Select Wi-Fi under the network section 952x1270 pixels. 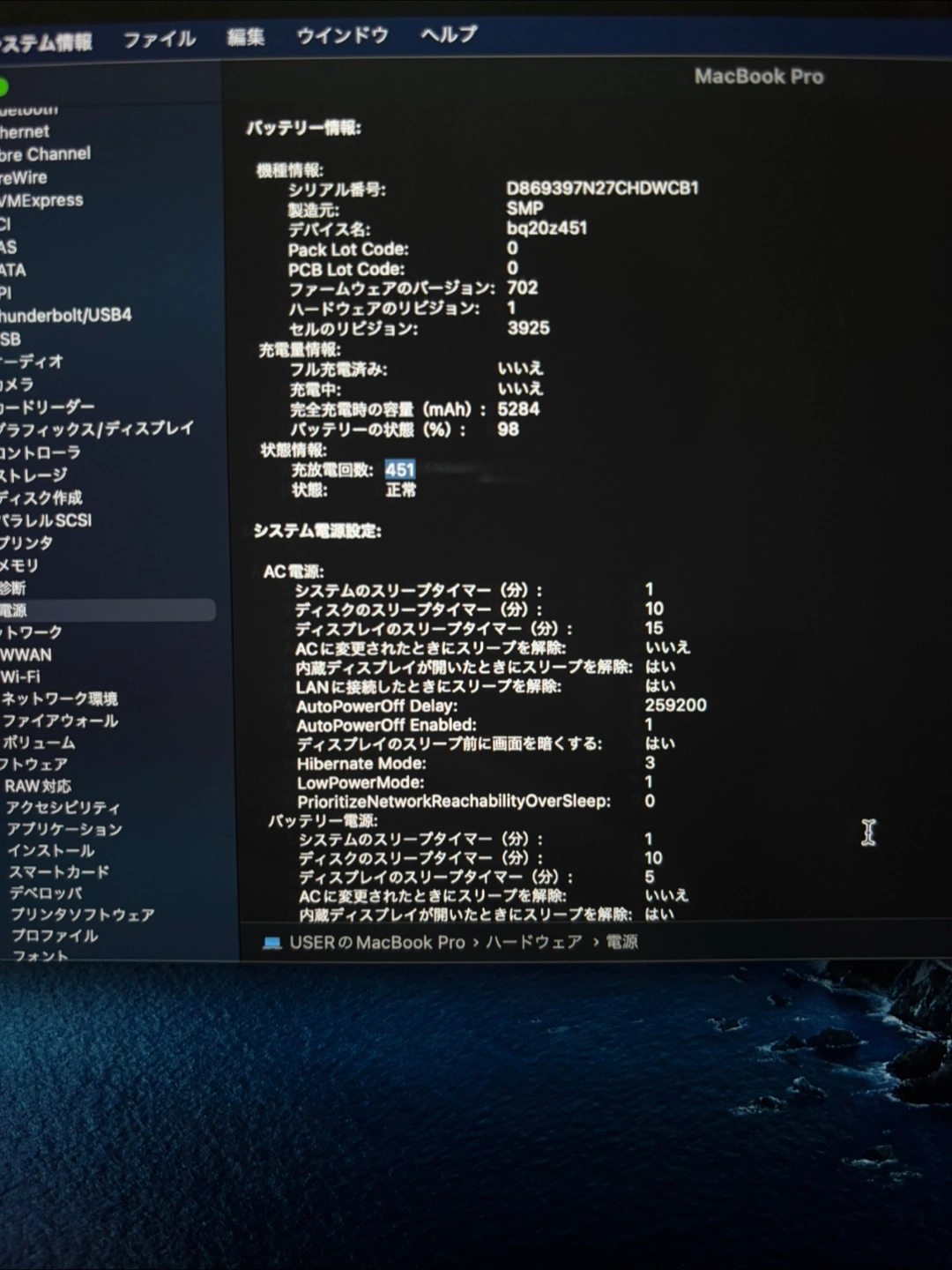20,676
